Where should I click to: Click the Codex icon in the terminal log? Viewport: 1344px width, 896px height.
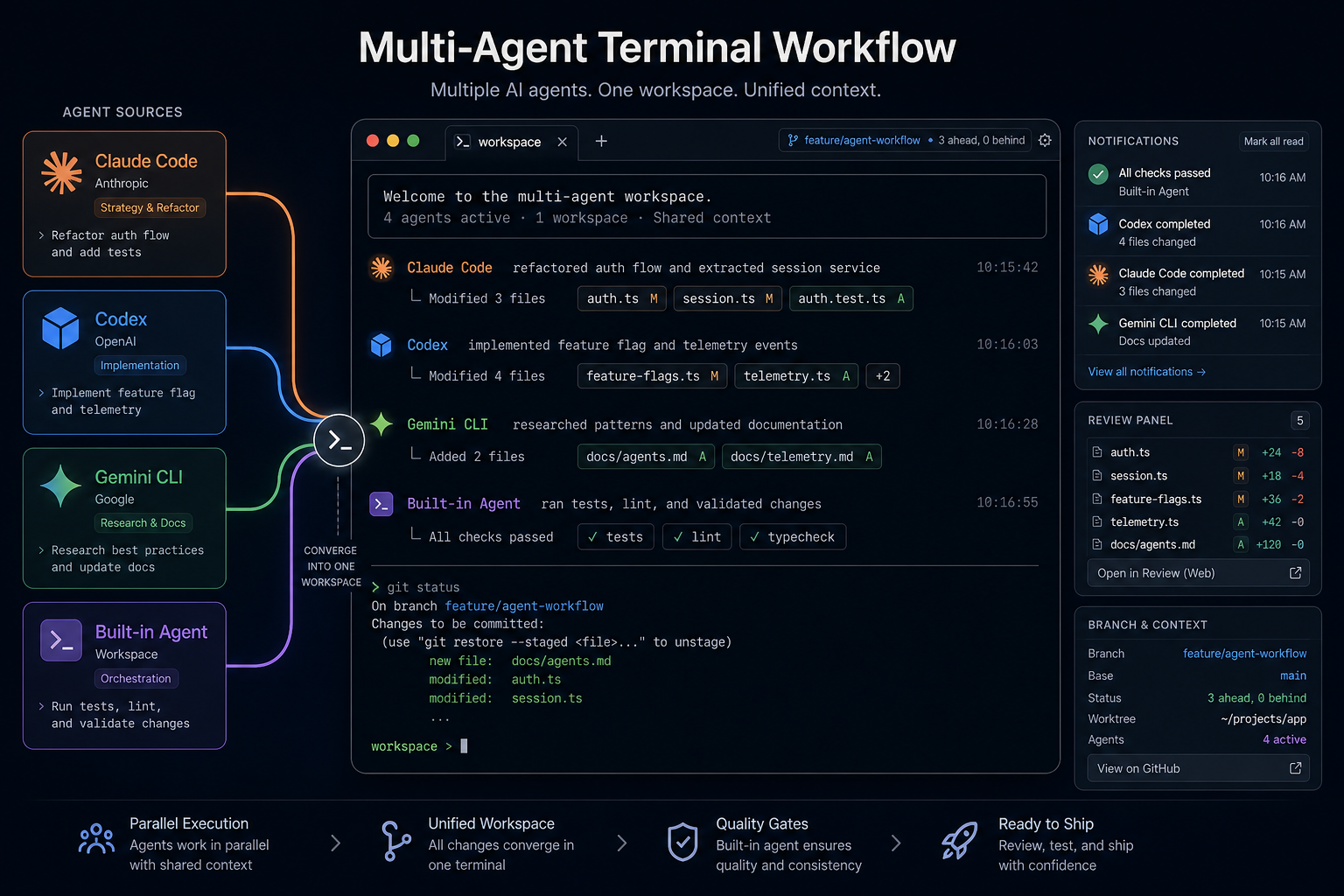coord(381,345)
